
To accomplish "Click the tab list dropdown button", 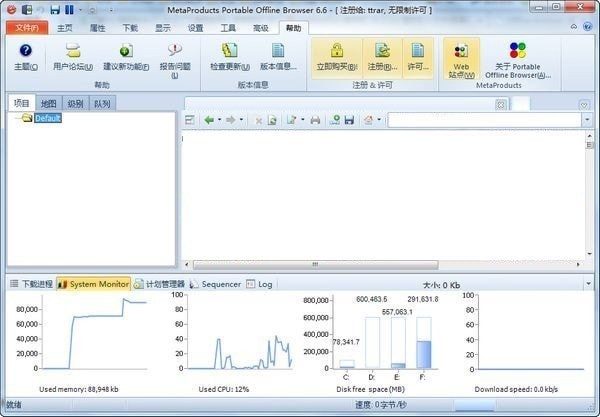I will pyautogui.click(x=584, y=104).
